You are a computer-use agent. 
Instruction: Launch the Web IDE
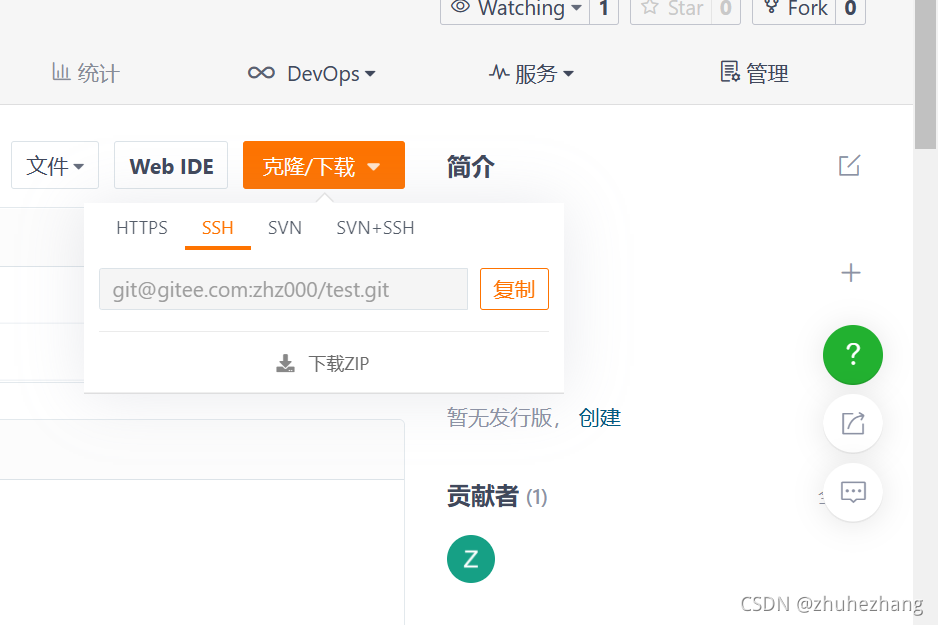171,165
